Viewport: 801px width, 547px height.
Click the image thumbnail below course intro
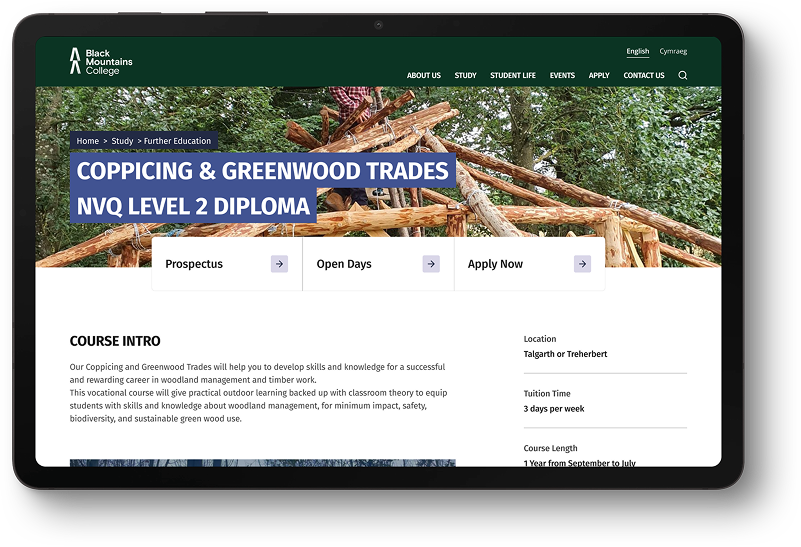click(x=262, y=463)
